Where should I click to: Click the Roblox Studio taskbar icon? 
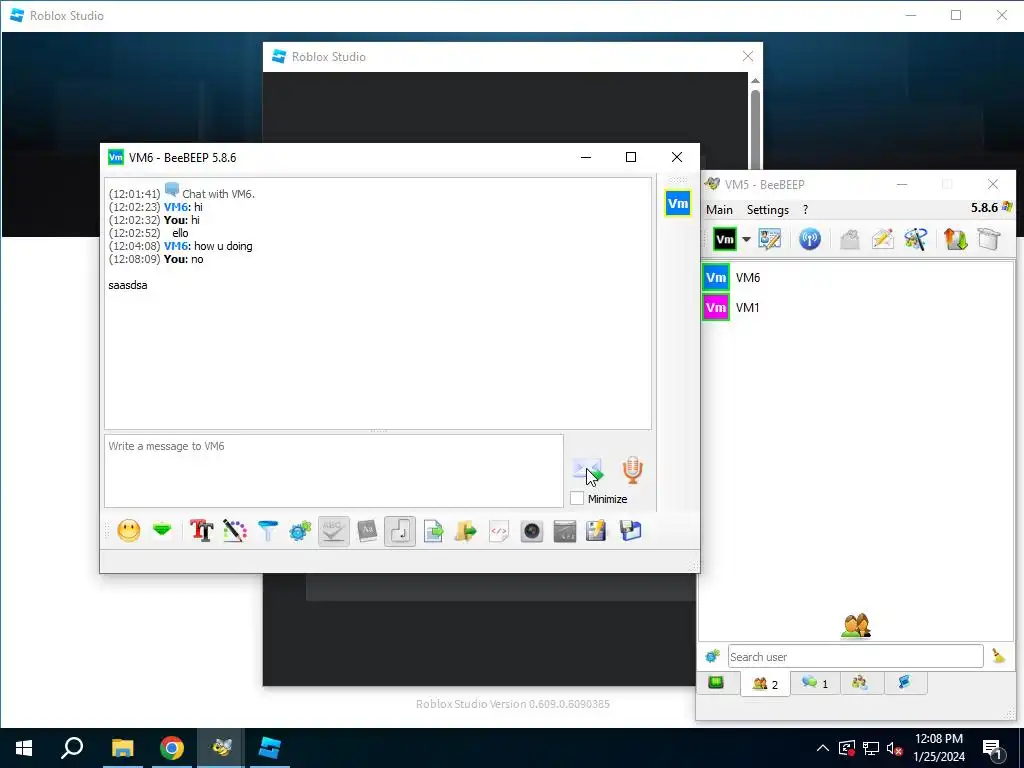click(270, 748)
